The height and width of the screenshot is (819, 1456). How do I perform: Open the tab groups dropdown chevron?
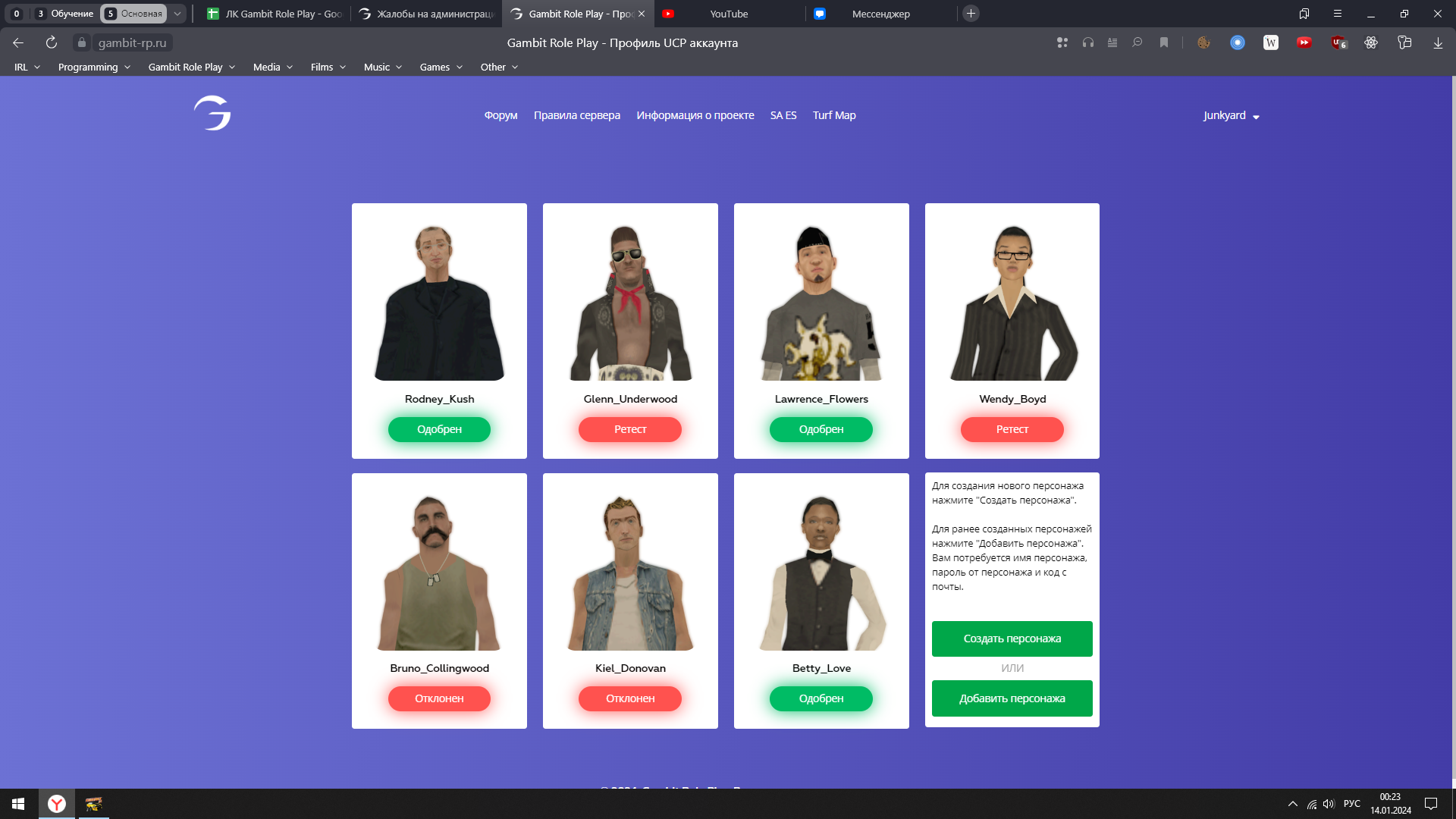tap(177, 14)
